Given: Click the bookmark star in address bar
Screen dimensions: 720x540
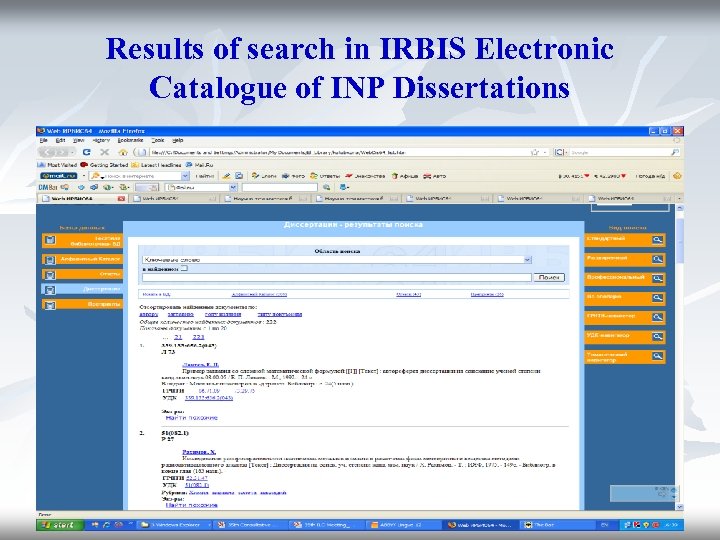Looking at the screenshot, I should tap(534, 152).
